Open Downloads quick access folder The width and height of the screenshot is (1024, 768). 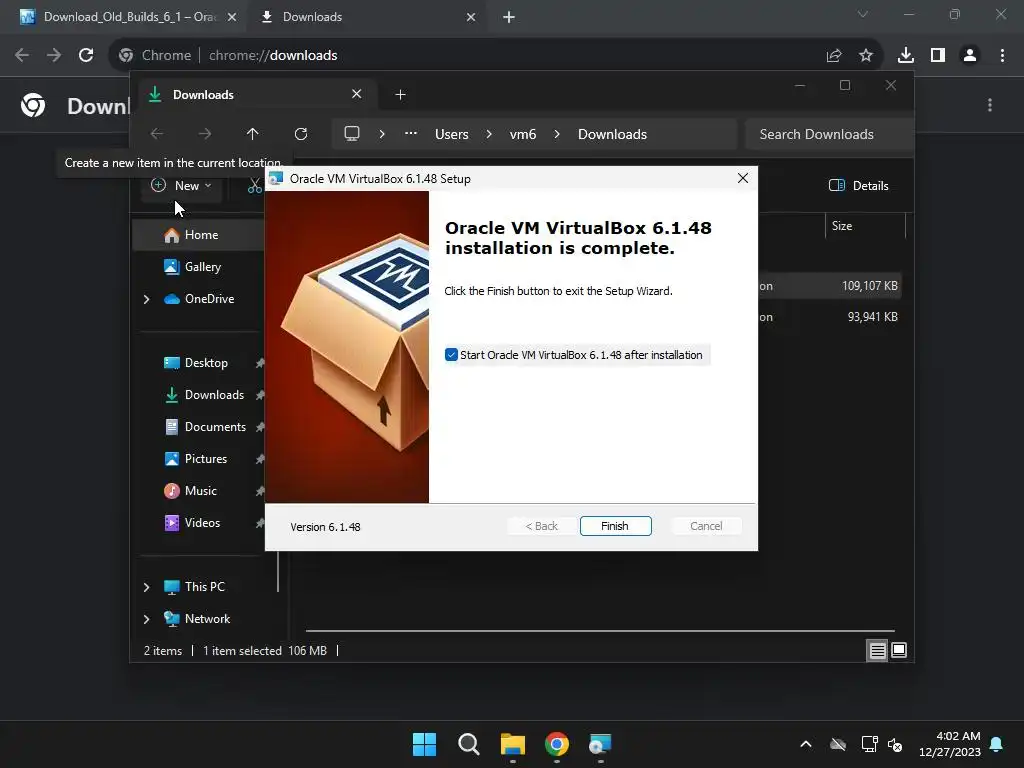(x=206, y=394)
